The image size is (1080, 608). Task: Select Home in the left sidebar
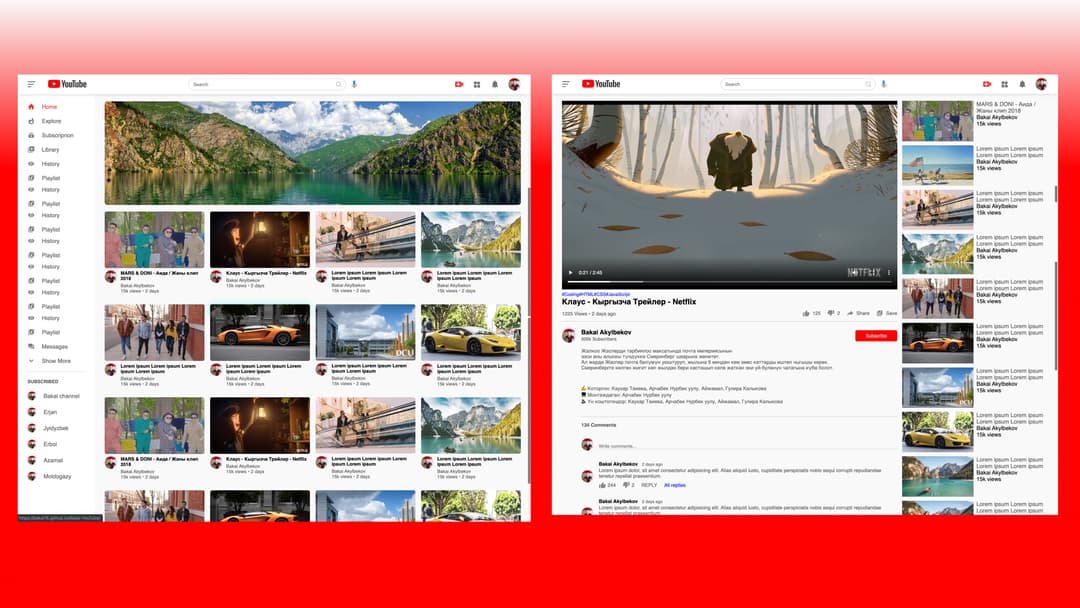[43, 107]
